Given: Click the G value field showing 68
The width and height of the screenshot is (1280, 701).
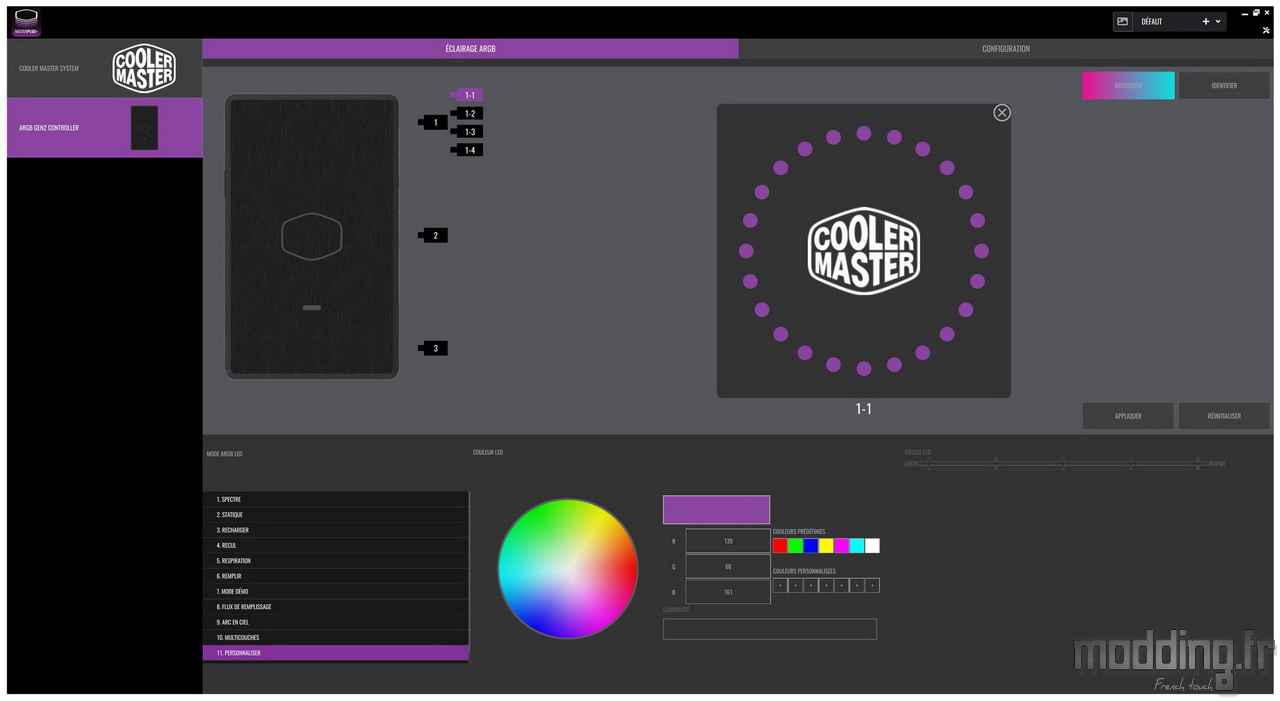Looking at the screenshot, I should pyautogui.click(x=728, y=567).
